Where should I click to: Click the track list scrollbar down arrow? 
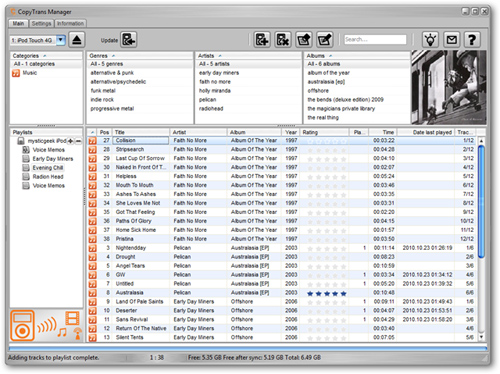point(481,337)
